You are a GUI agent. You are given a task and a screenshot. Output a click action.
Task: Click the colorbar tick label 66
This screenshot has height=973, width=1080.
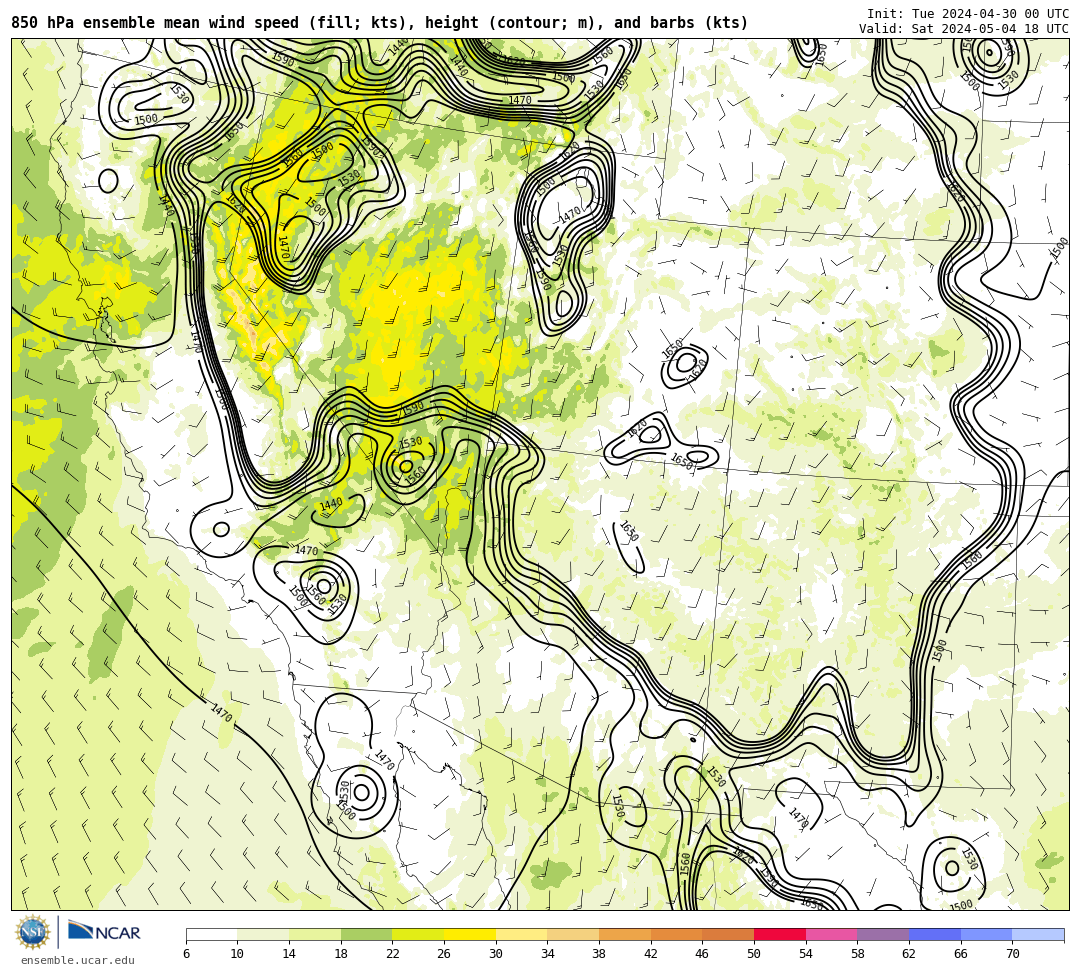pyautogui.click(x=961, y=954)
